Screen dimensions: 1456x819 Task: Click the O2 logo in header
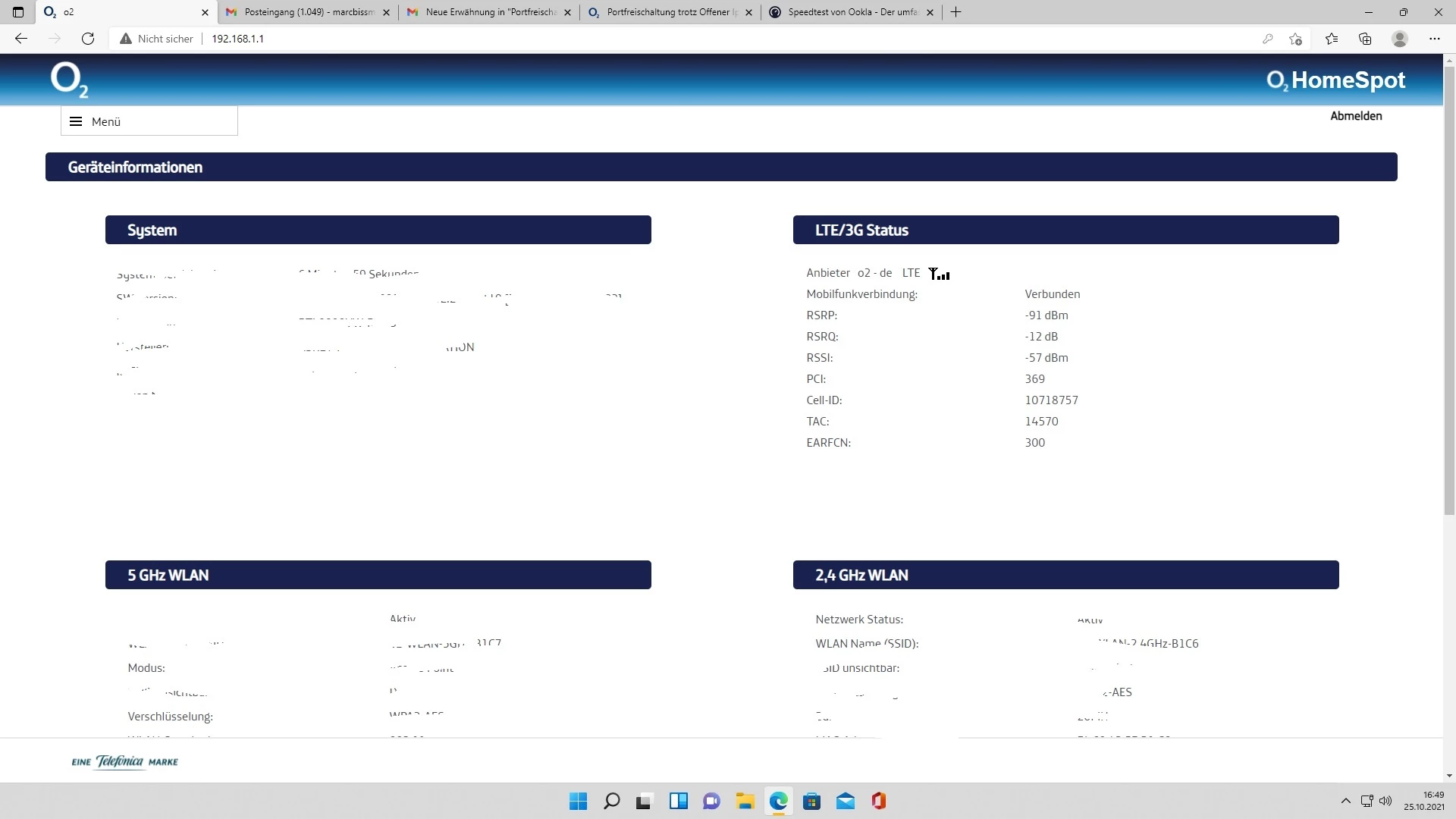(x=69, y=80)
